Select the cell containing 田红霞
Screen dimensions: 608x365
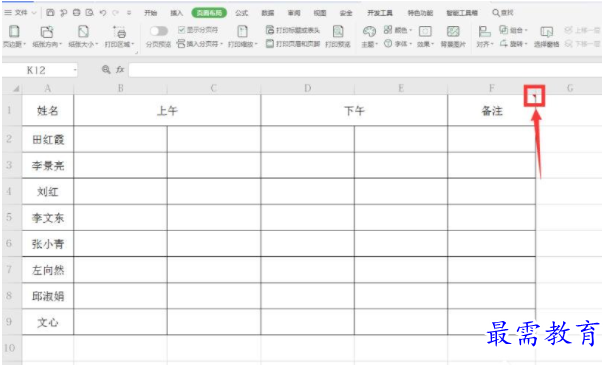tap(48, 139)
